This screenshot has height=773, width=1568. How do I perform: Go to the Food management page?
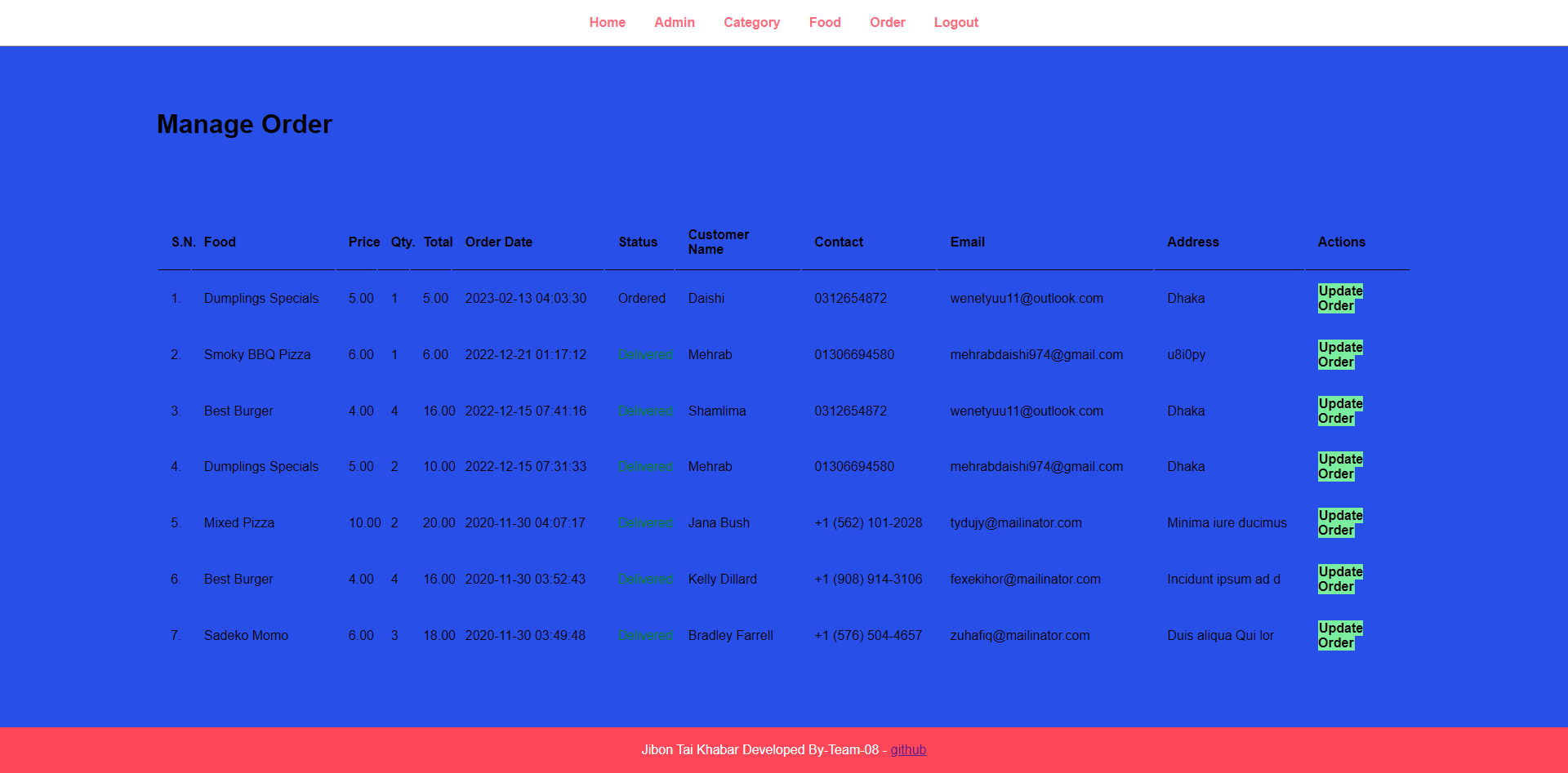(825, 22)
